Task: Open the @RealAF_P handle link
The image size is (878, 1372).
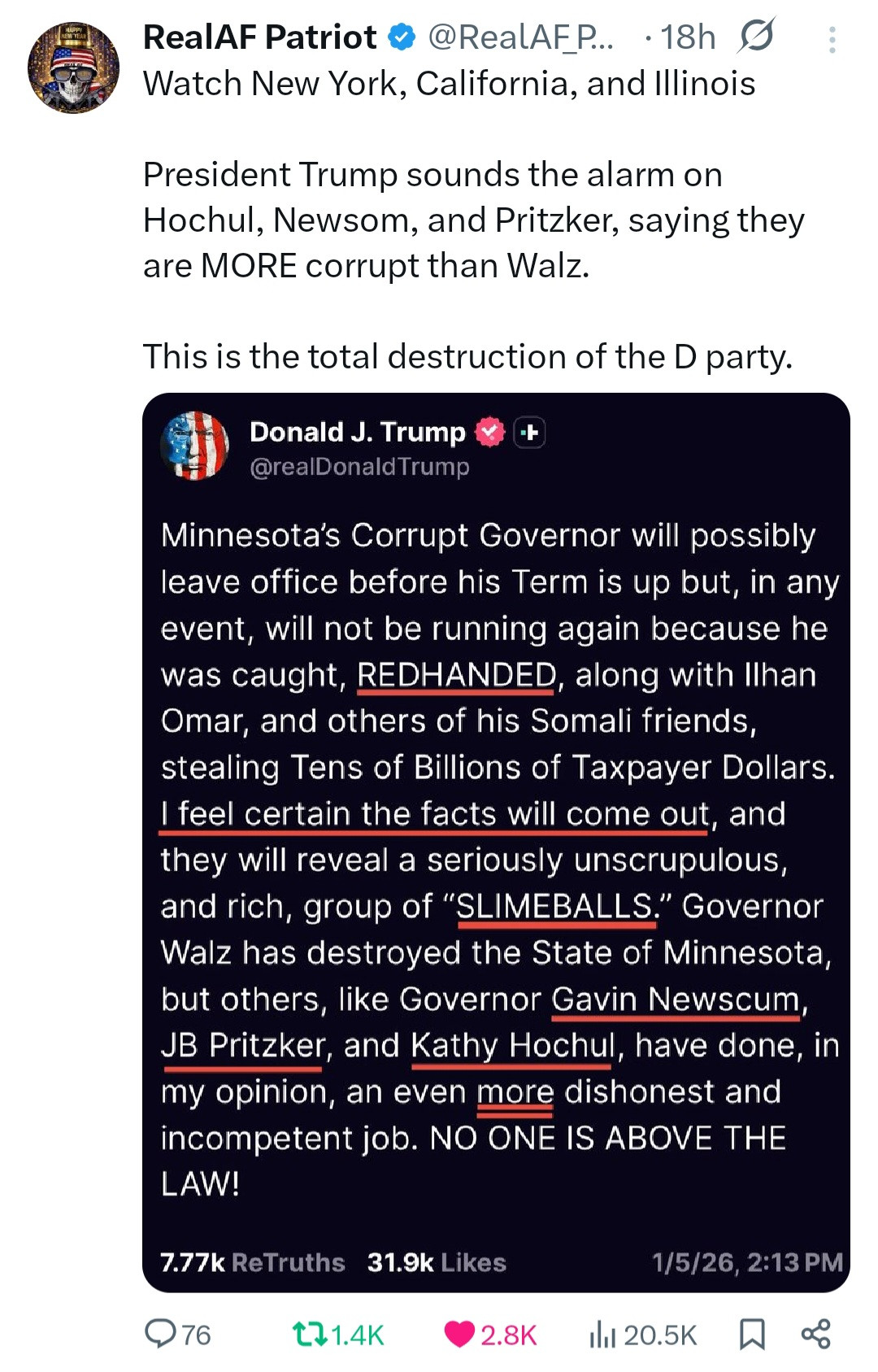Action: tap(521, 37)
